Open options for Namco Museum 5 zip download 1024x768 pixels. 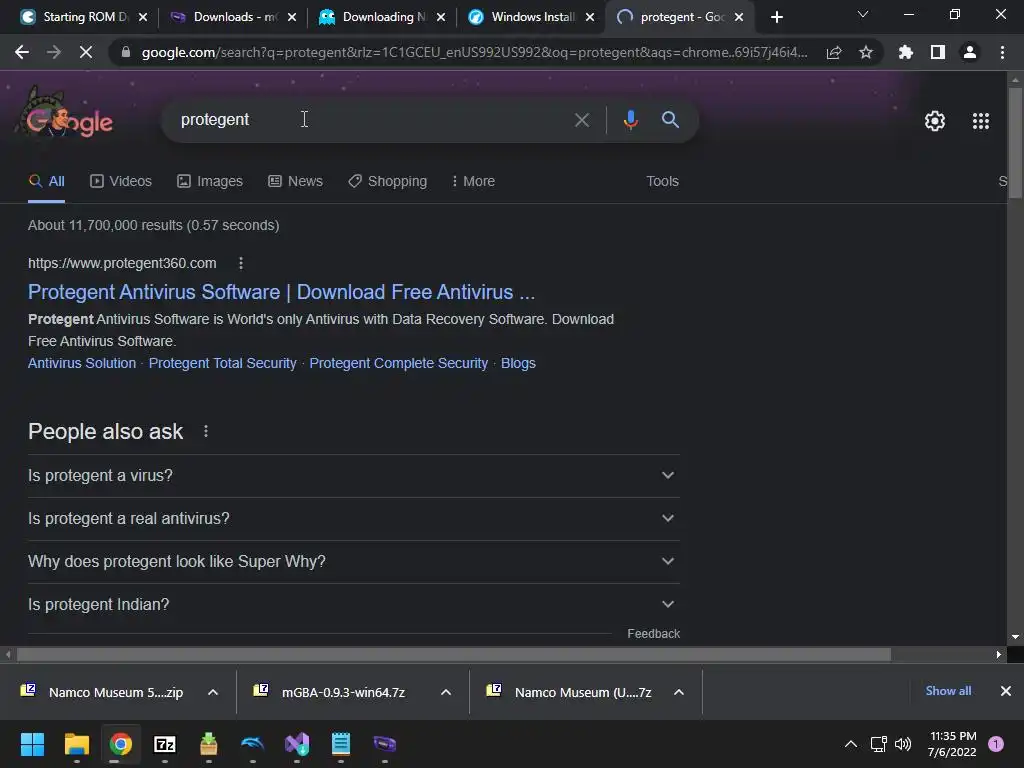coord(213,692)
